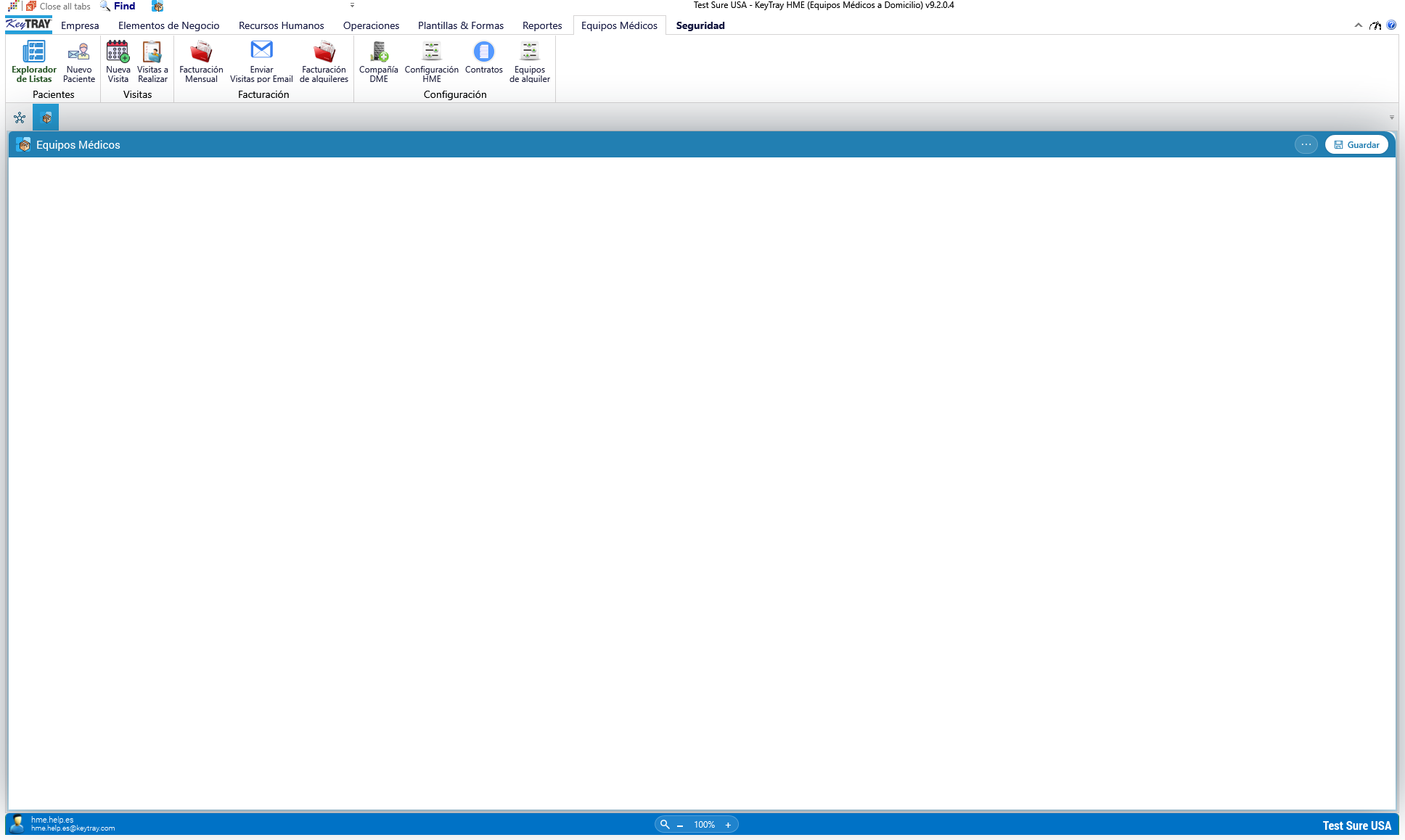Image resolution: width=1405 pixels, height=840 pixels.
Task: Click the Guardar button
Action: click(x=1356, y=144)
